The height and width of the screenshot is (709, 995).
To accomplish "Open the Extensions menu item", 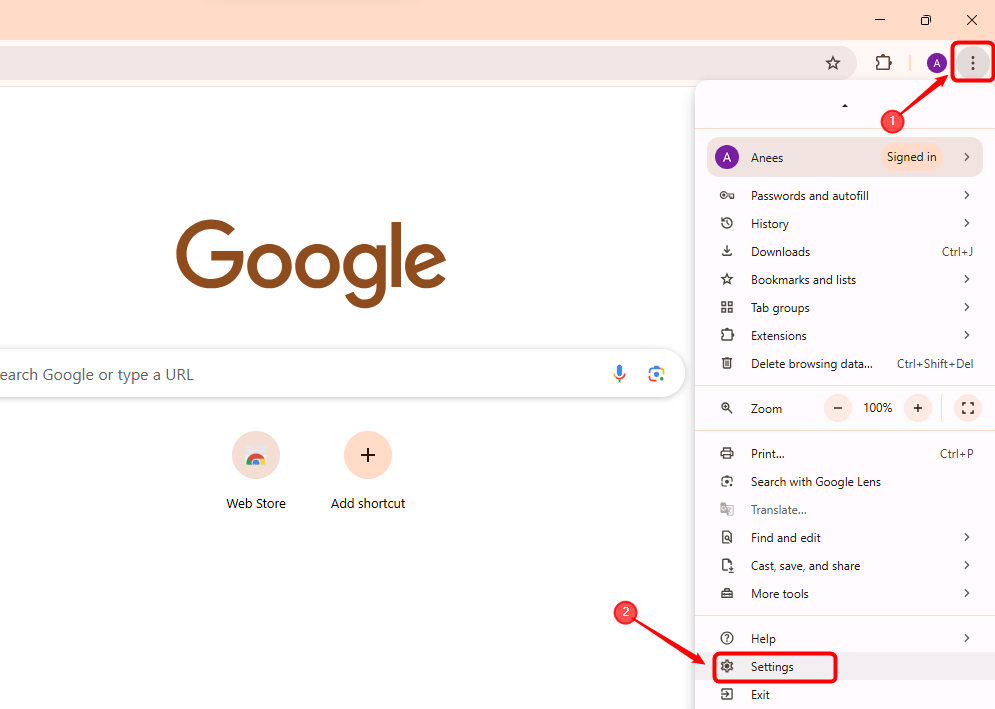I will point(845,335).
